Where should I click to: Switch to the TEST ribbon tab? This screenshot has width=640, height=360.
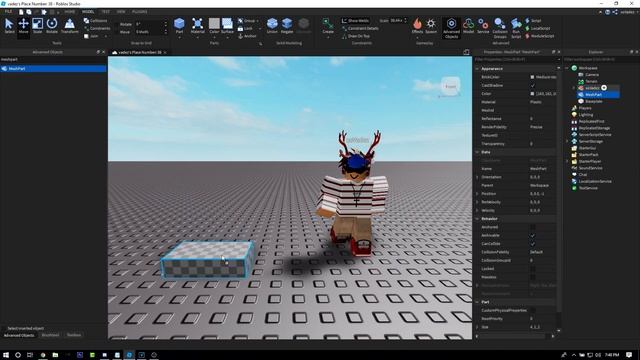point(106,12)
